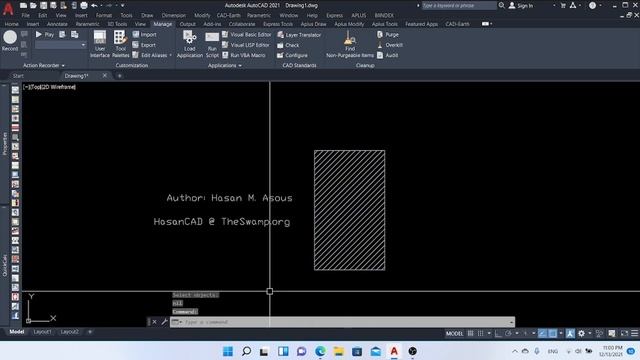Click the Windows Start button
This screenshot has height=360, width=640.
click(x=228, y=351)
